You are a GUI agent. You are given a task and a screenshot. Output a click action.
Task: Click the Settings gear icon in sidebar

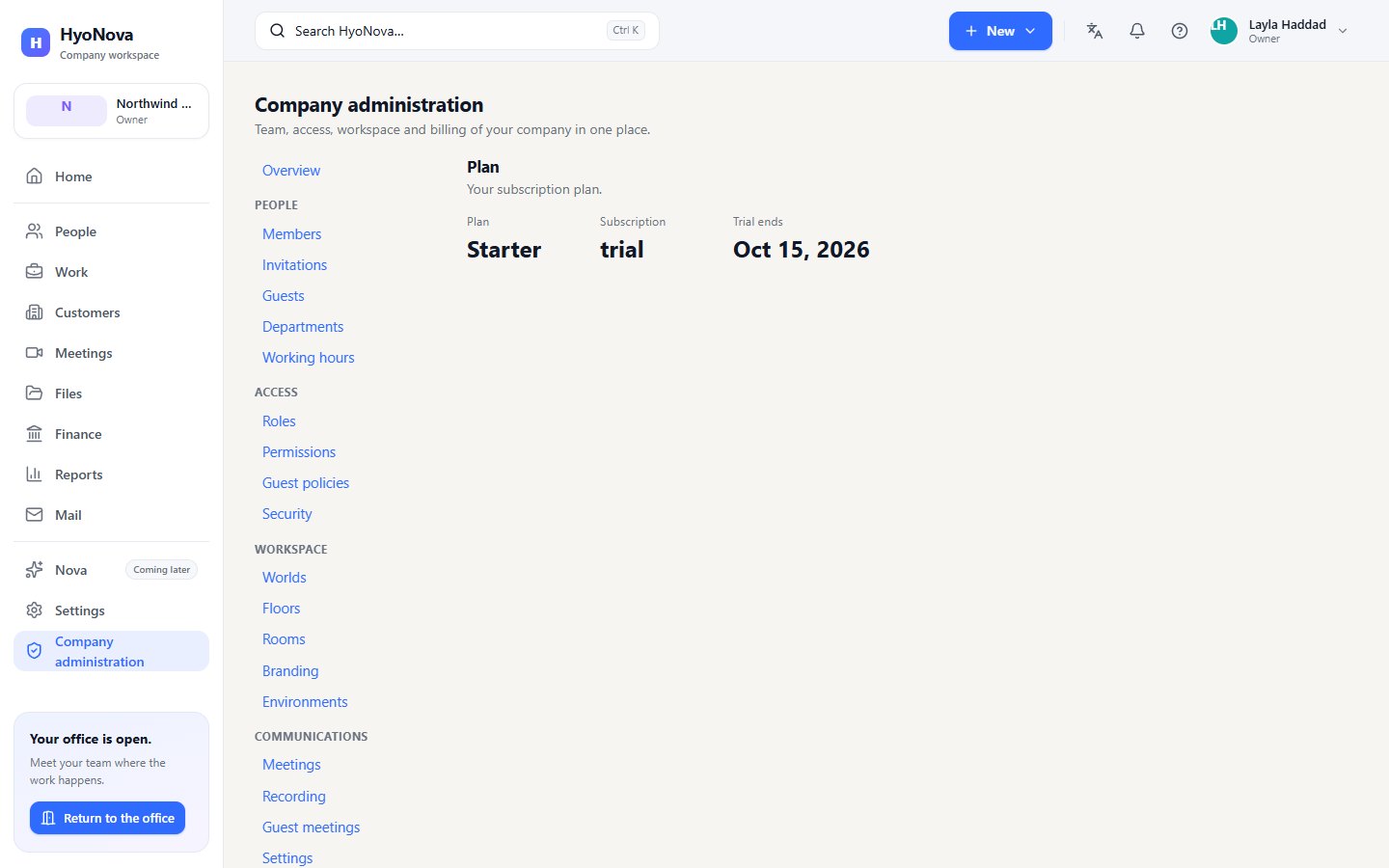[35, 610]
